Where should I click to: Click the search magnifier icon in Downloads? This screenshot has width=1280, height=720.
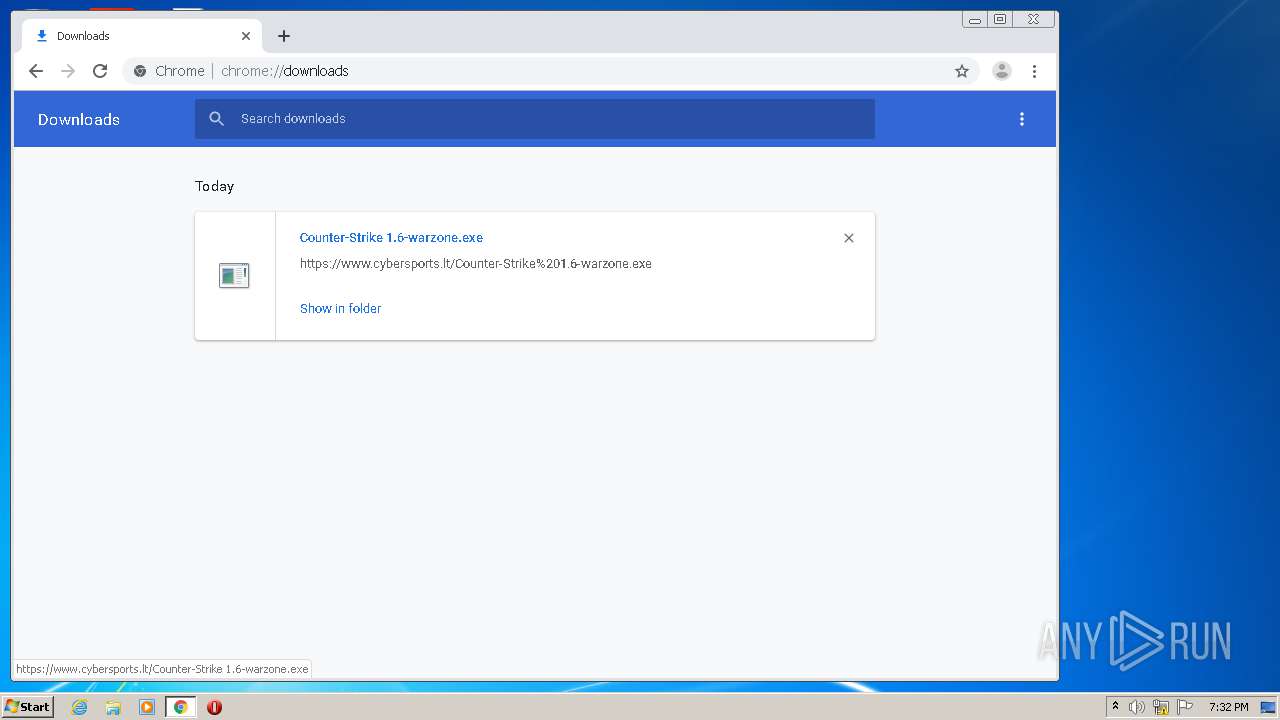pyautogui.click(x=217, y=119)
